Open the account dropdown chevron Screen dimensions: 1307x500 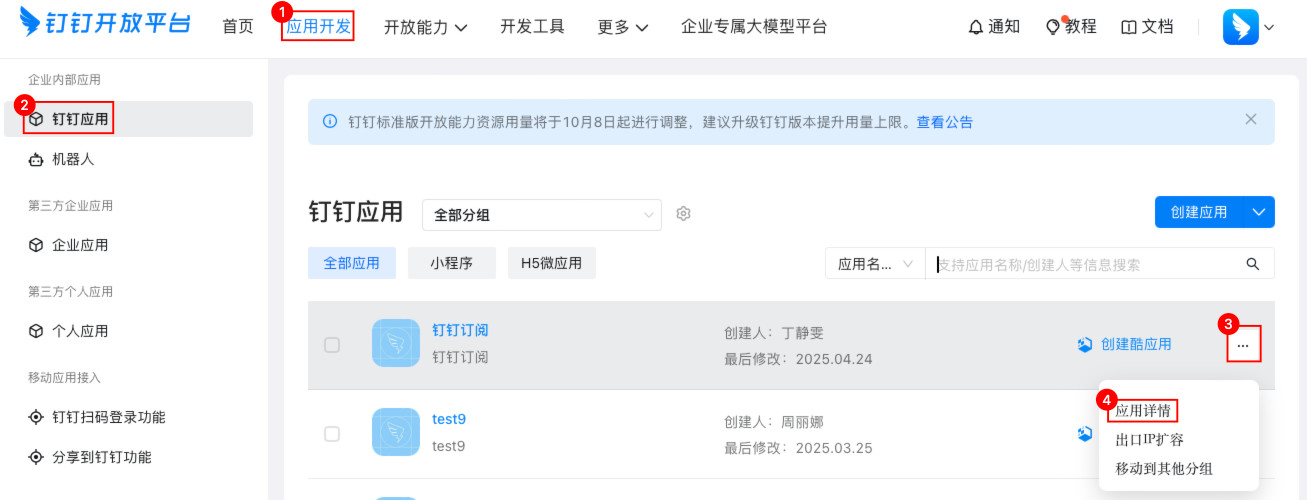pos(1269,28)
